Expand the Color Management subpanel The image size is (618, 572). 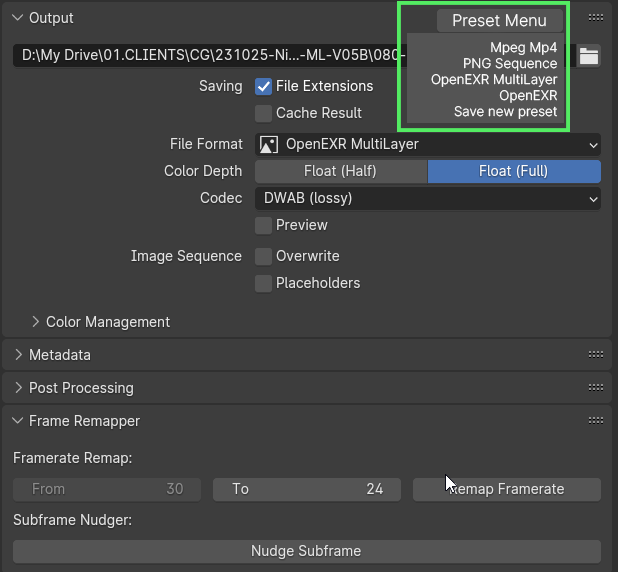35,322
